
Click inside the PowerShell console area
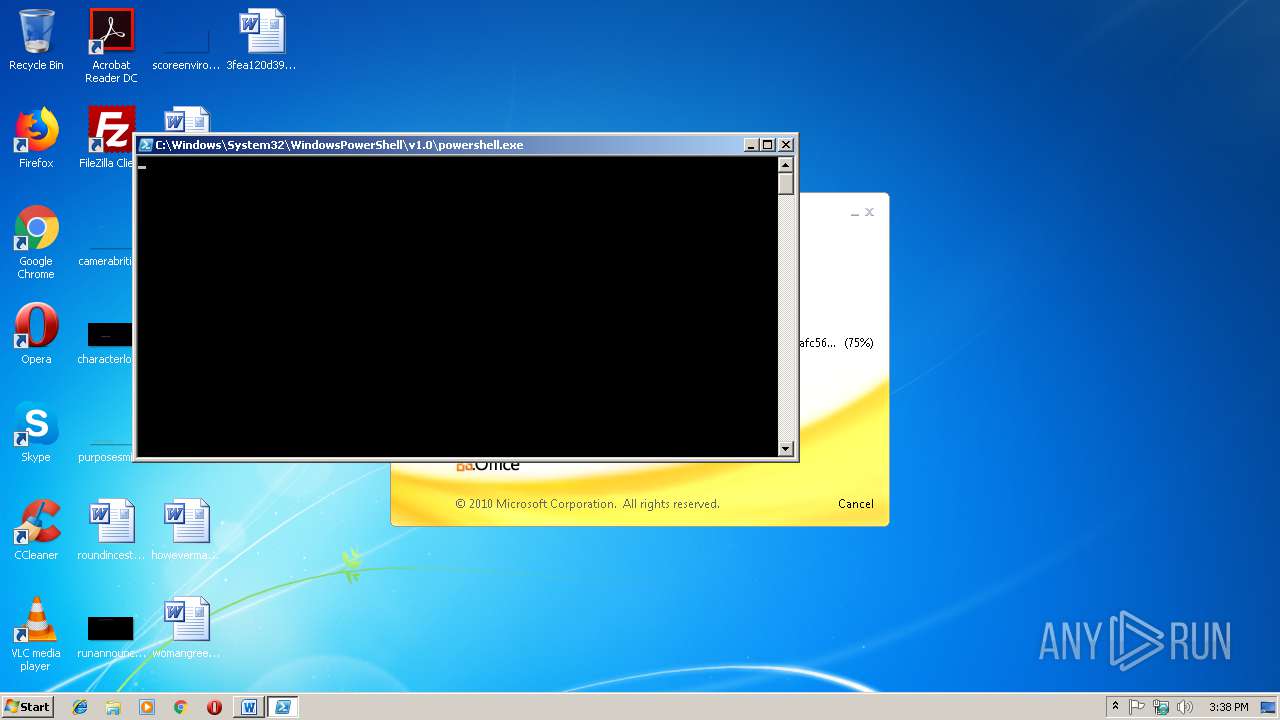(457, 307)
